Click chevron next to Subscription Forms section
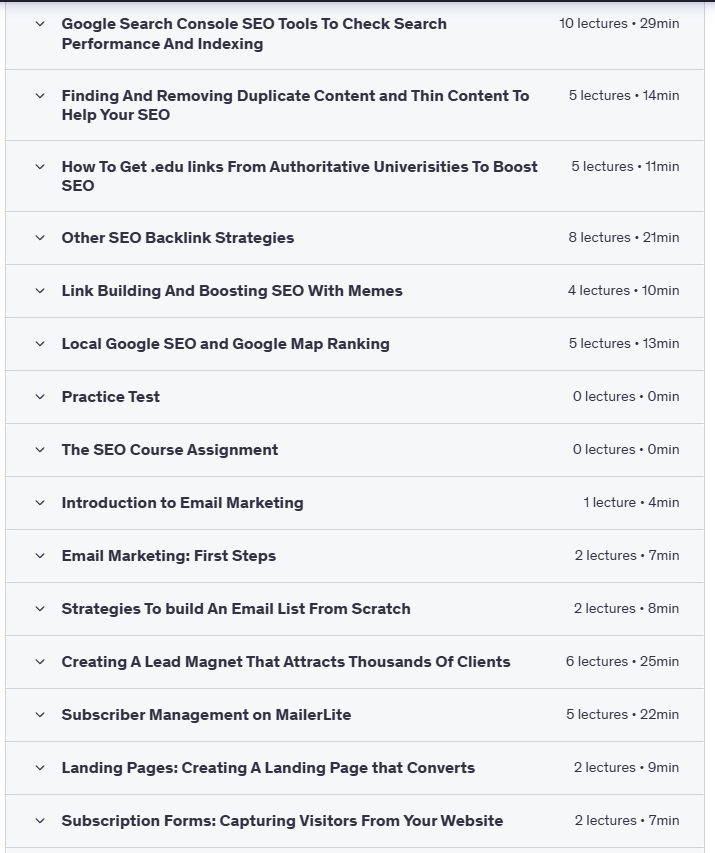This screenshot has height=853, width=715. click(40, 821)
